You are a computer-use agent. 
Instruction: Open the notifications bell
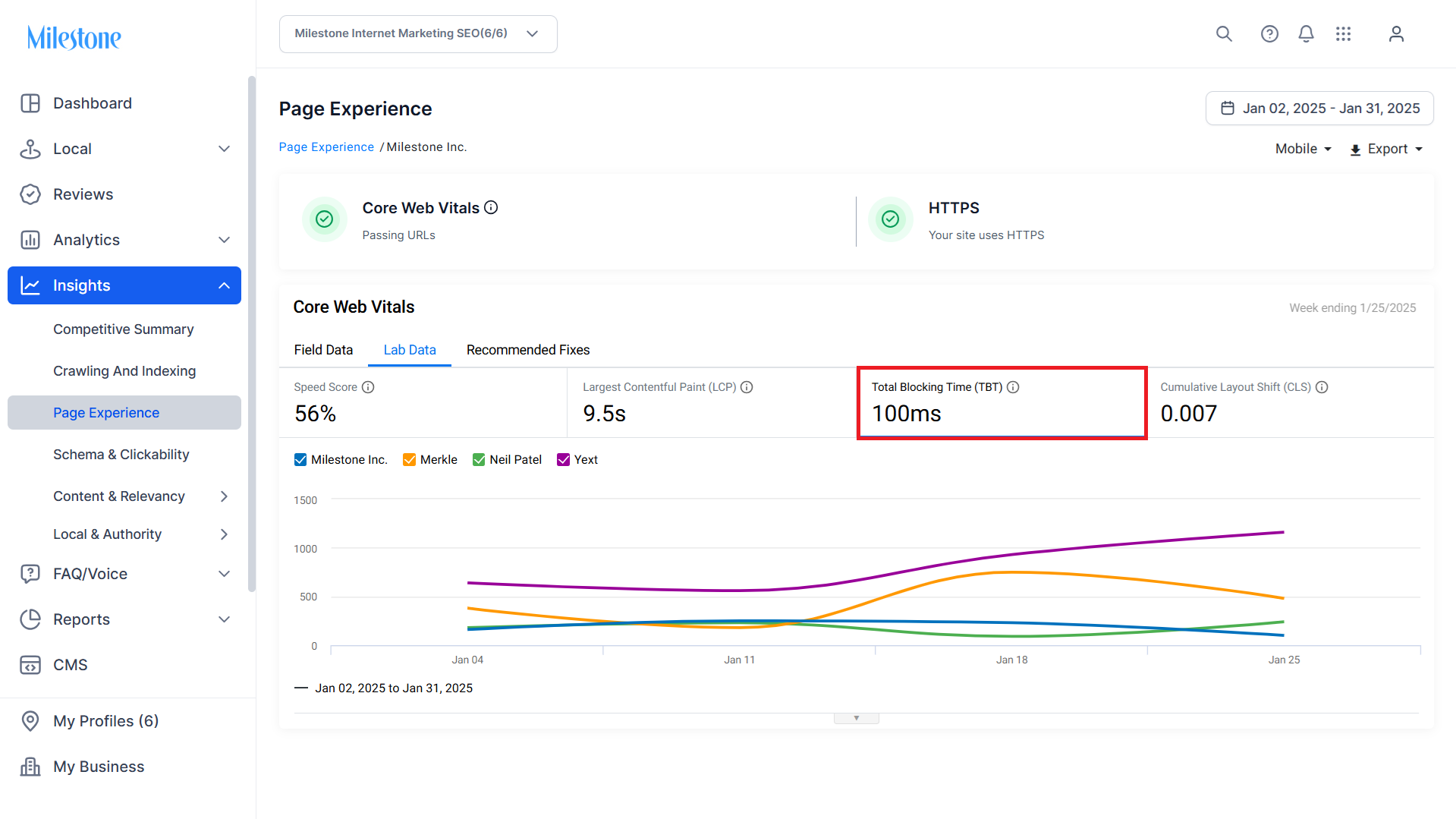(1306, 34)
